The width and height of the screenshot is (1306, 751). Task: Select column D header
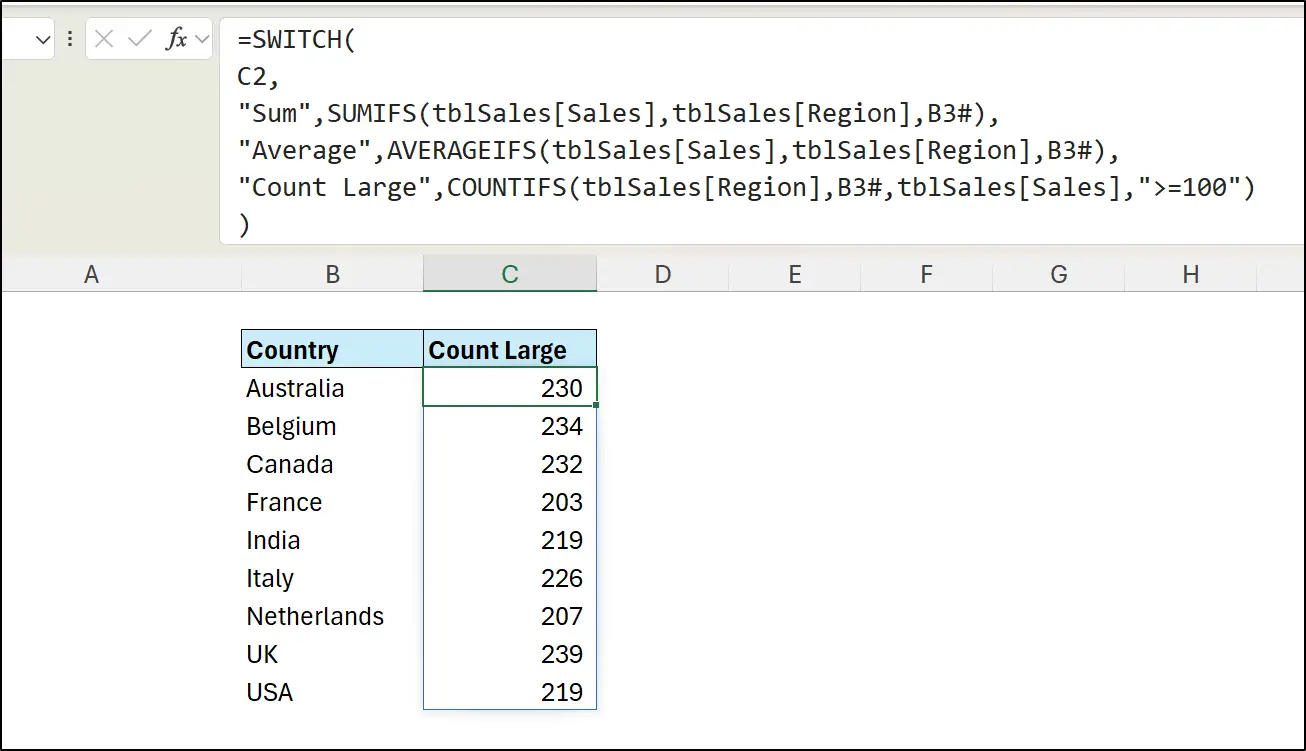662,274
